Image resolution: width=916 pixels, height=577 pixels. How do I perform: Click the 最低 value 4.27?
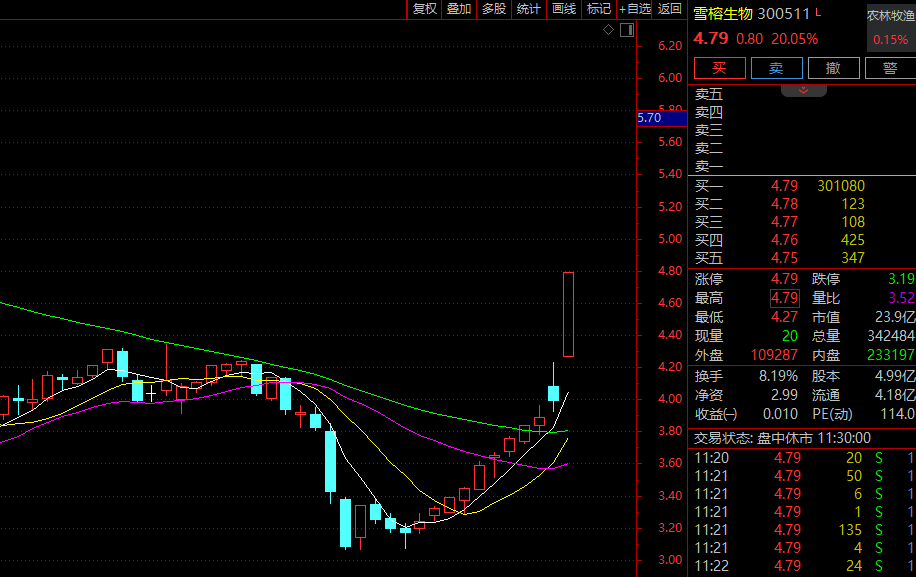tap(784, 317)
